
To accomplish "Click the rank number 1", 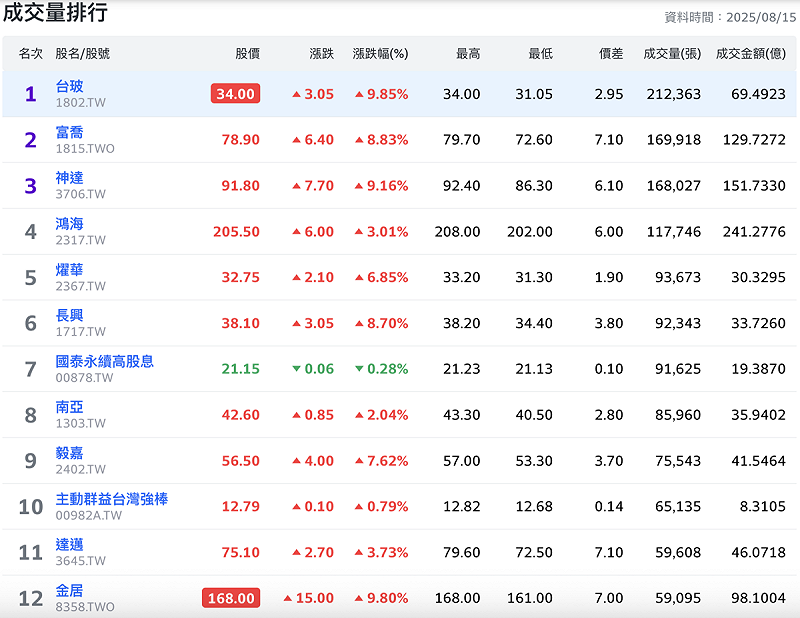I will (x=31, y=94).
